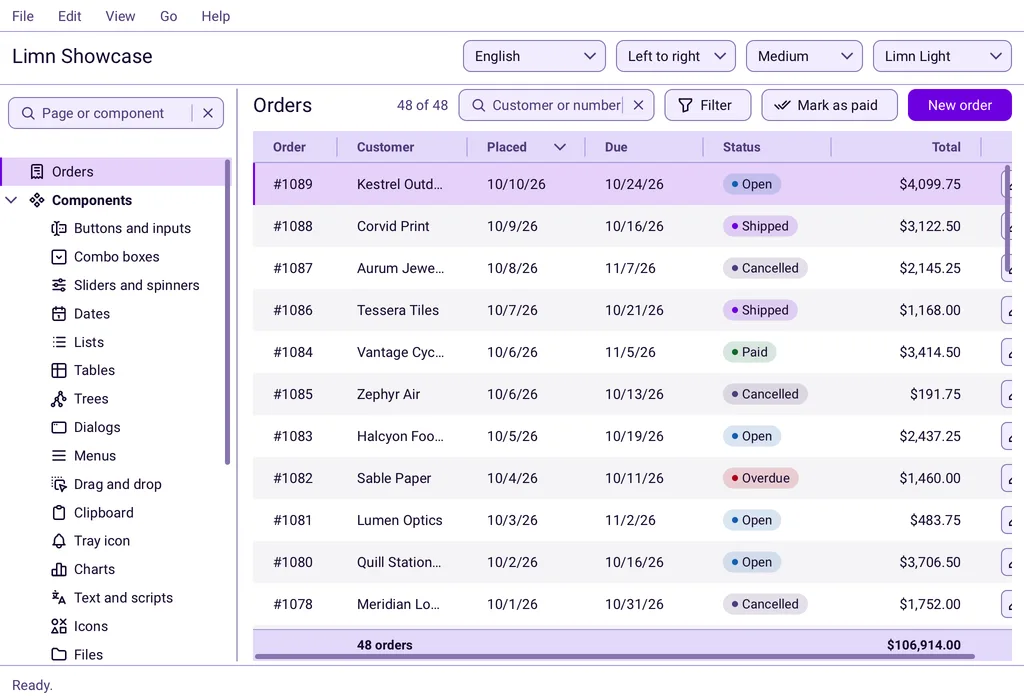Click the Drag and drop icon
This screenshot has width=1024, height=700.
[x=59, y=485]
